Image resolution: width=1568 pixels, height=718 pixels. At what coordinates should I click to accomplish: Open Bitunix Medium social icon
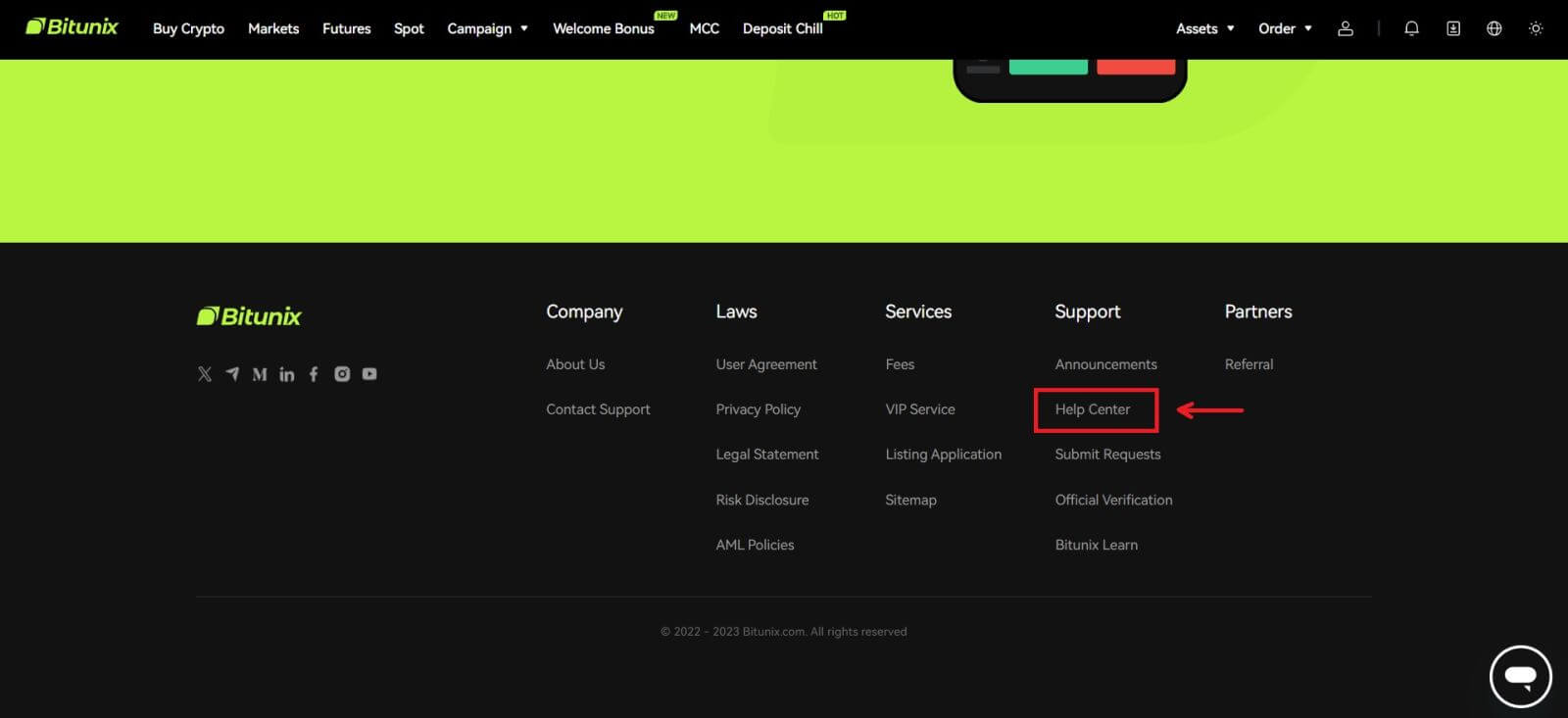[260, 374]
